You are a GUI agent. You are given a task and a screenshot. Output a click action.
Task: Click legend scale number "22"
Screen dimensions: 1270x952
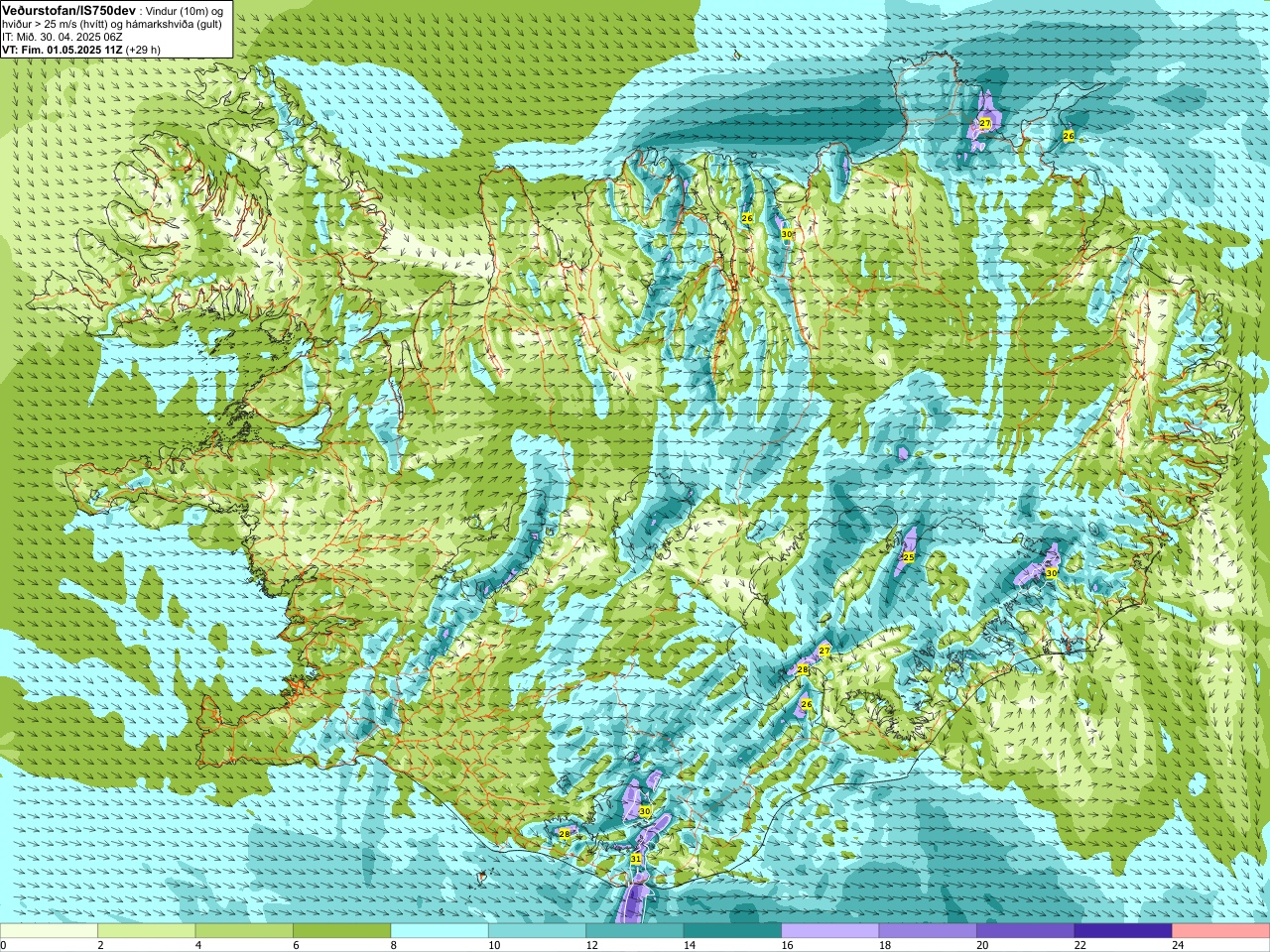click(1080, 945)
